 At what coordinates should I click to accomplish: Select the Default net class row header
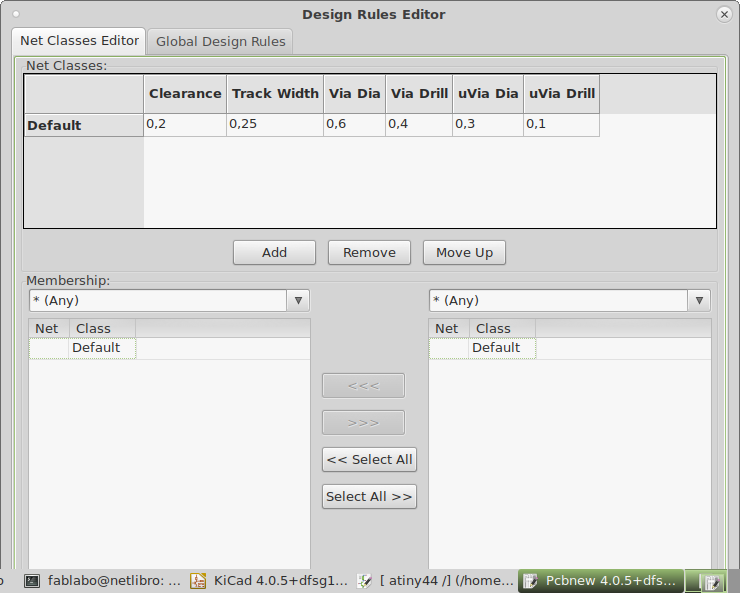[84, 125]
